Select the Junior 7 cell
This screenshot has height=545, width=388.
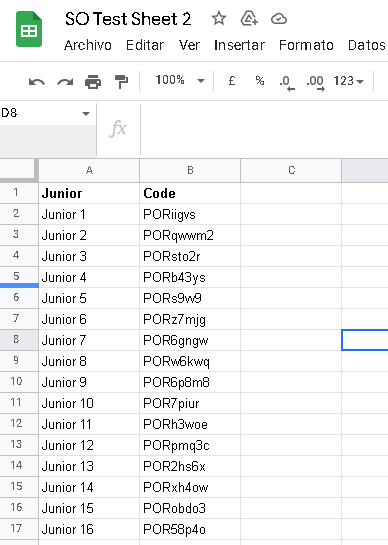[89, 340]
